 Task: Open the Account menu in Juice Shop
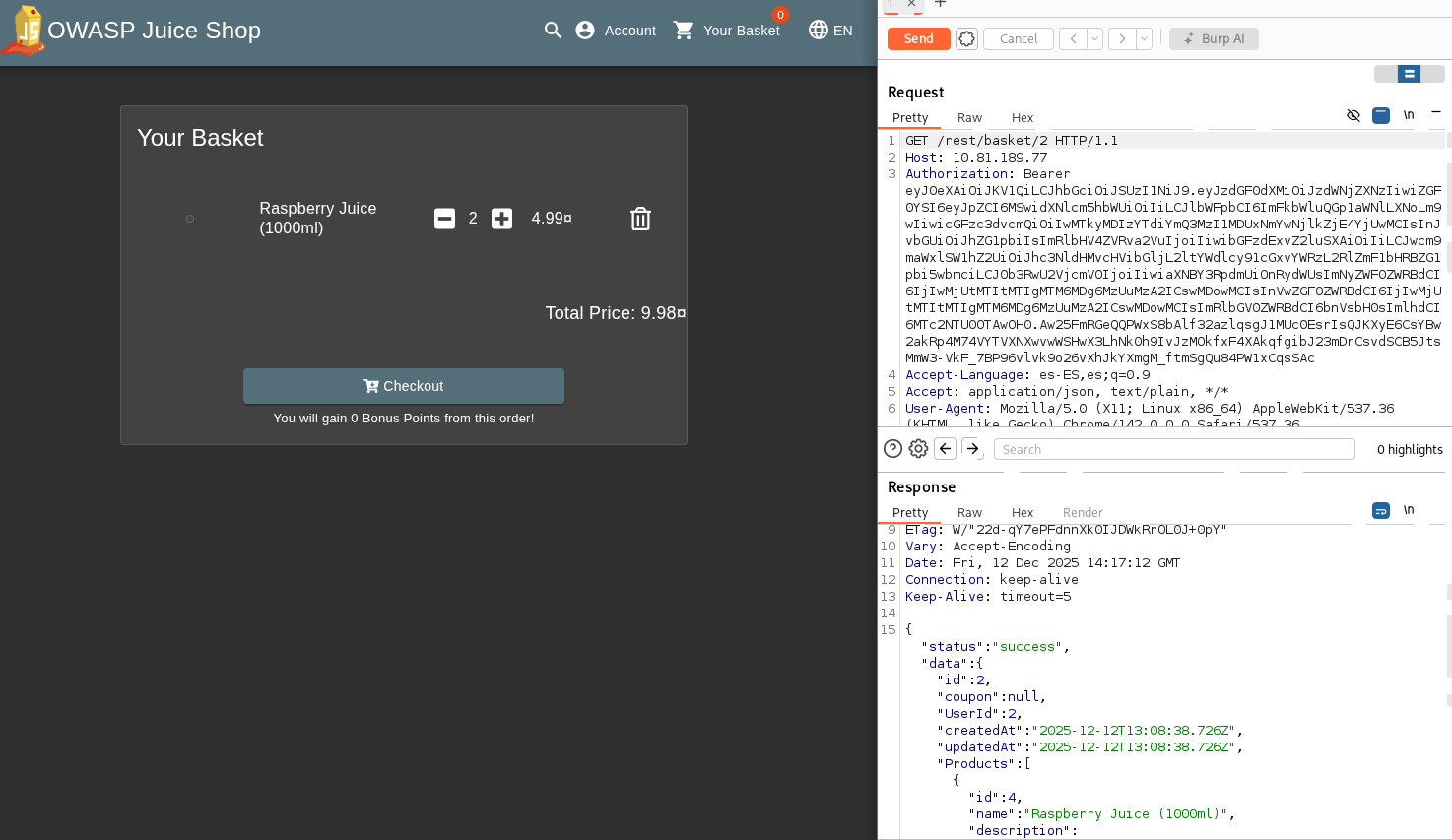(616, 31)
